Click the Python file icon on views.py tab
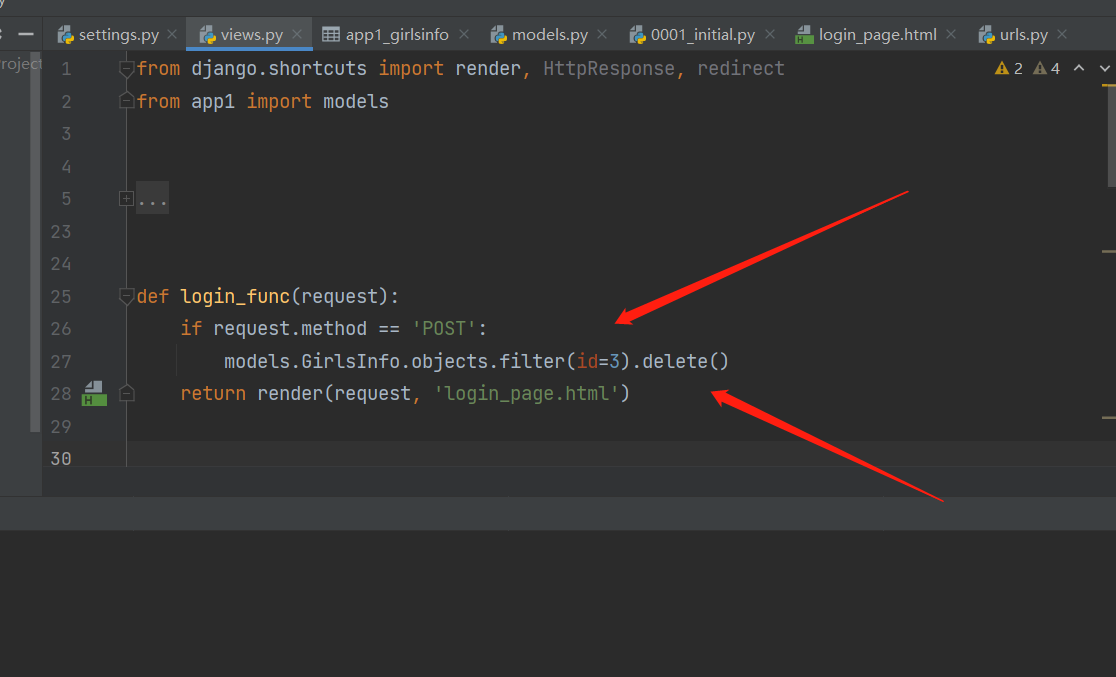 tap(207, 34)
